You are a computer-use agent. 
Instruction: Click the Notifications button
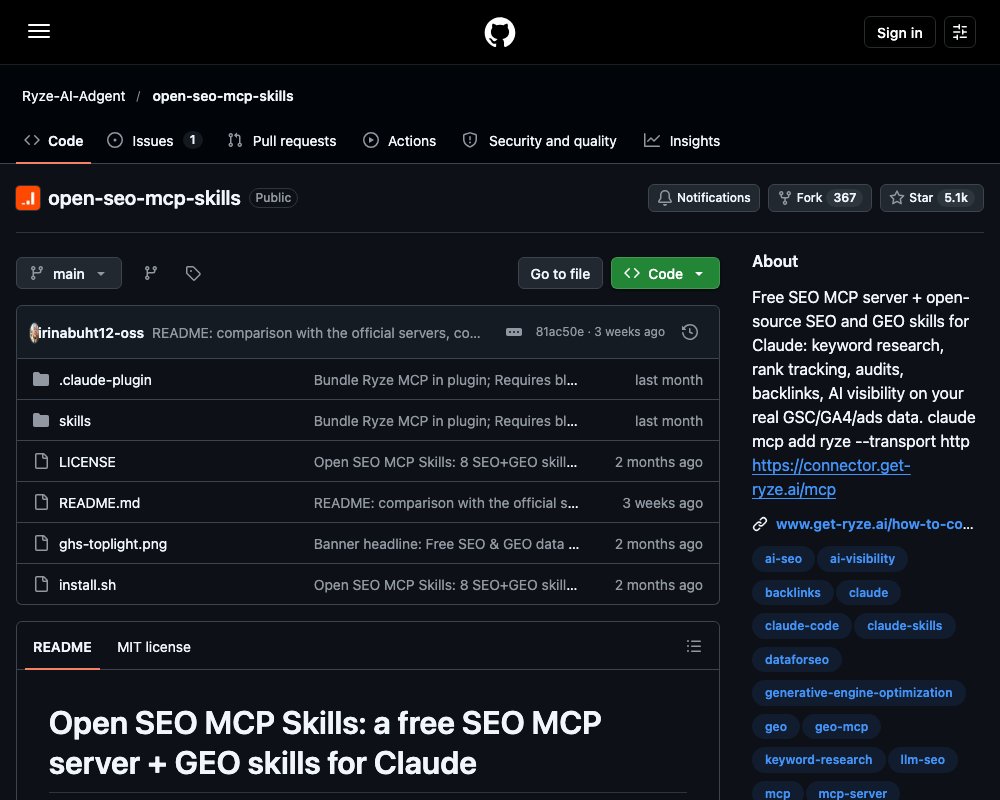point(703,198)
